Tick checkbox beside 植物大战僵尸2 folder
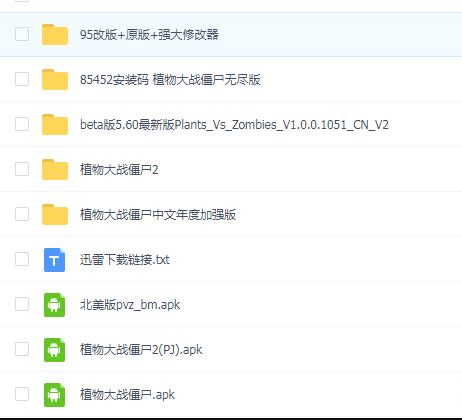 (22, 169)
